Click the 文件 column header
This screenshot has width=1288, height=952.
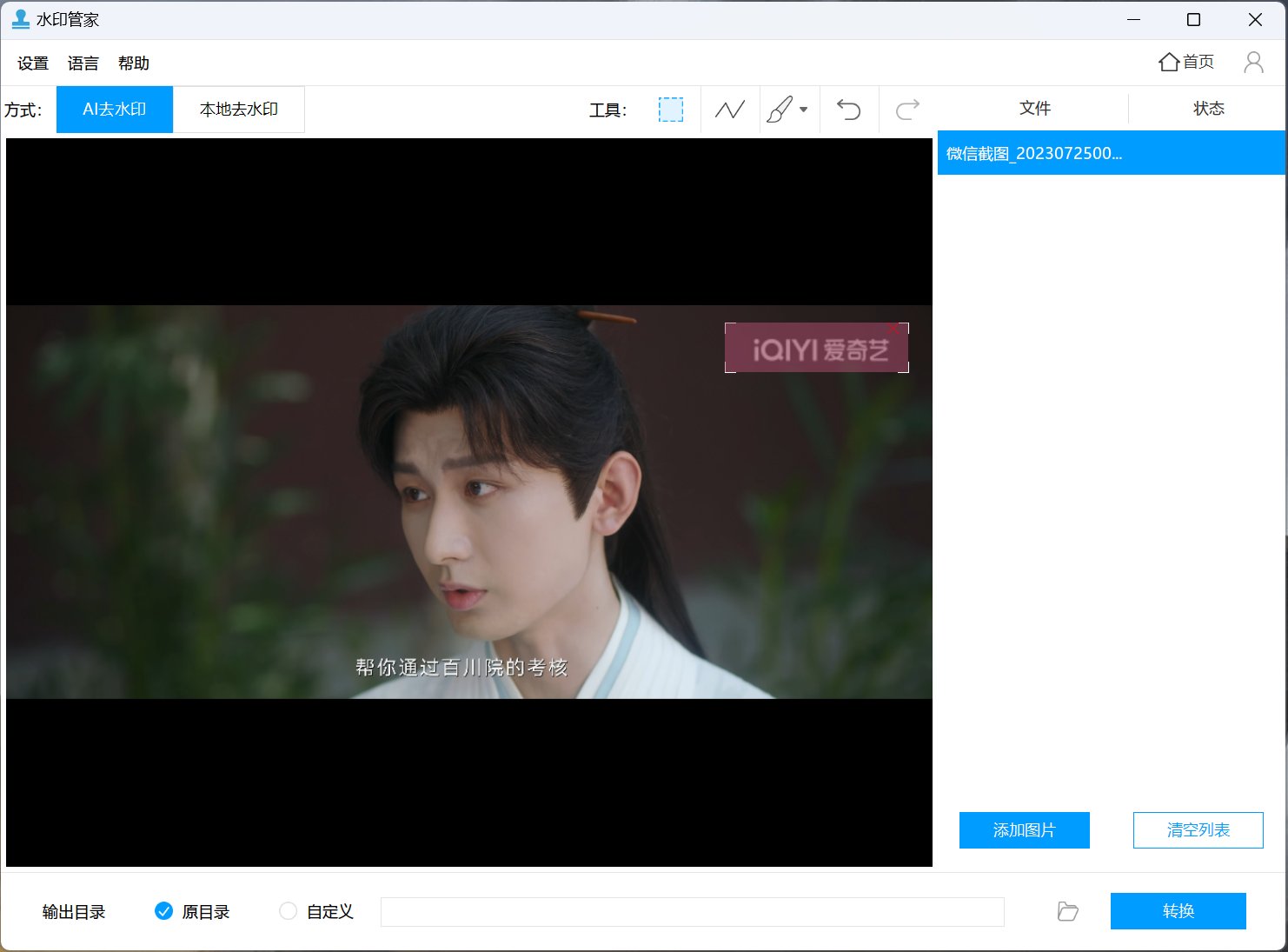[x=1034, y=109]
